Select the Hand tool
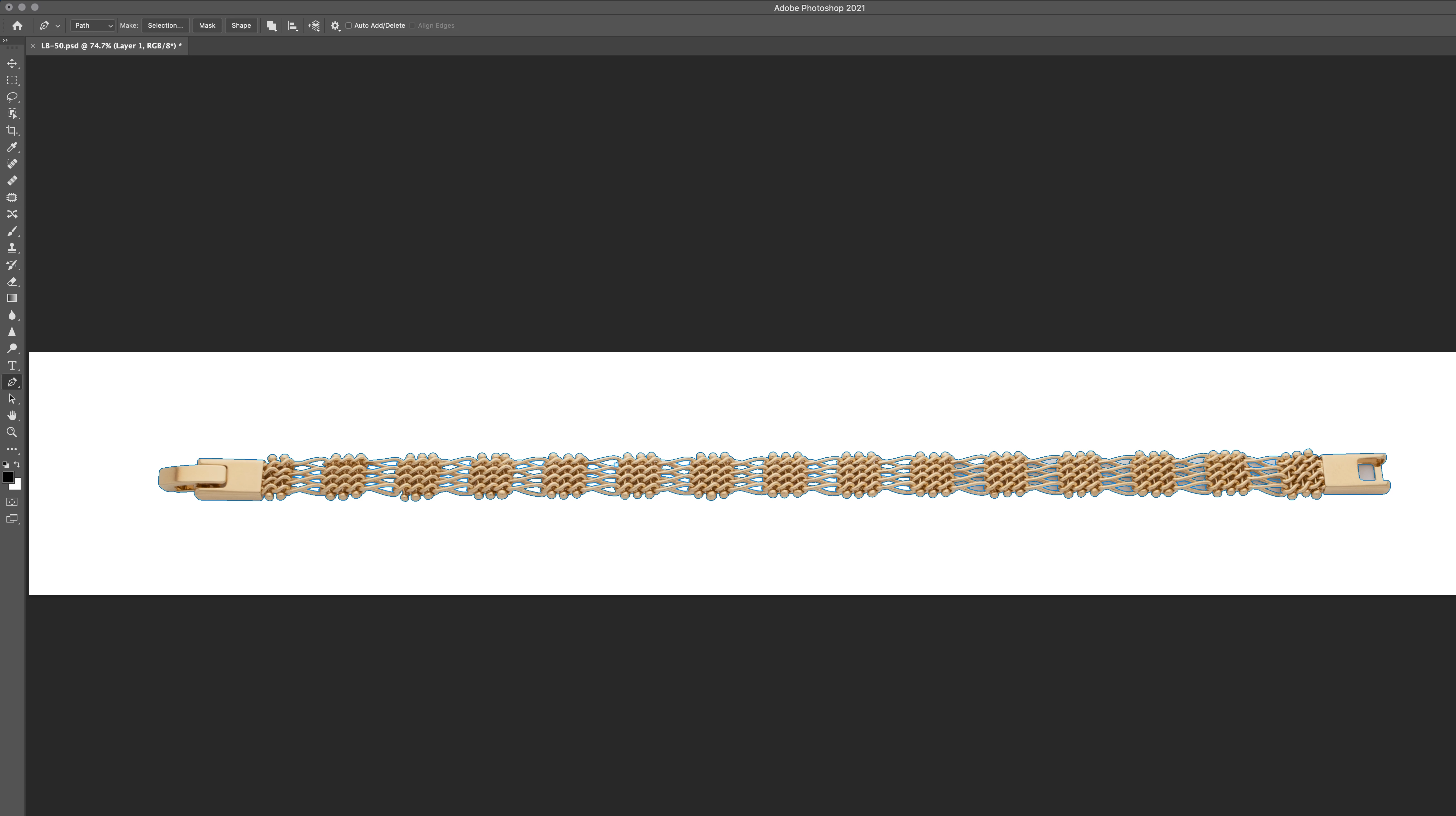Viewport: 1456px width, 816px height. tap(12, 416)
